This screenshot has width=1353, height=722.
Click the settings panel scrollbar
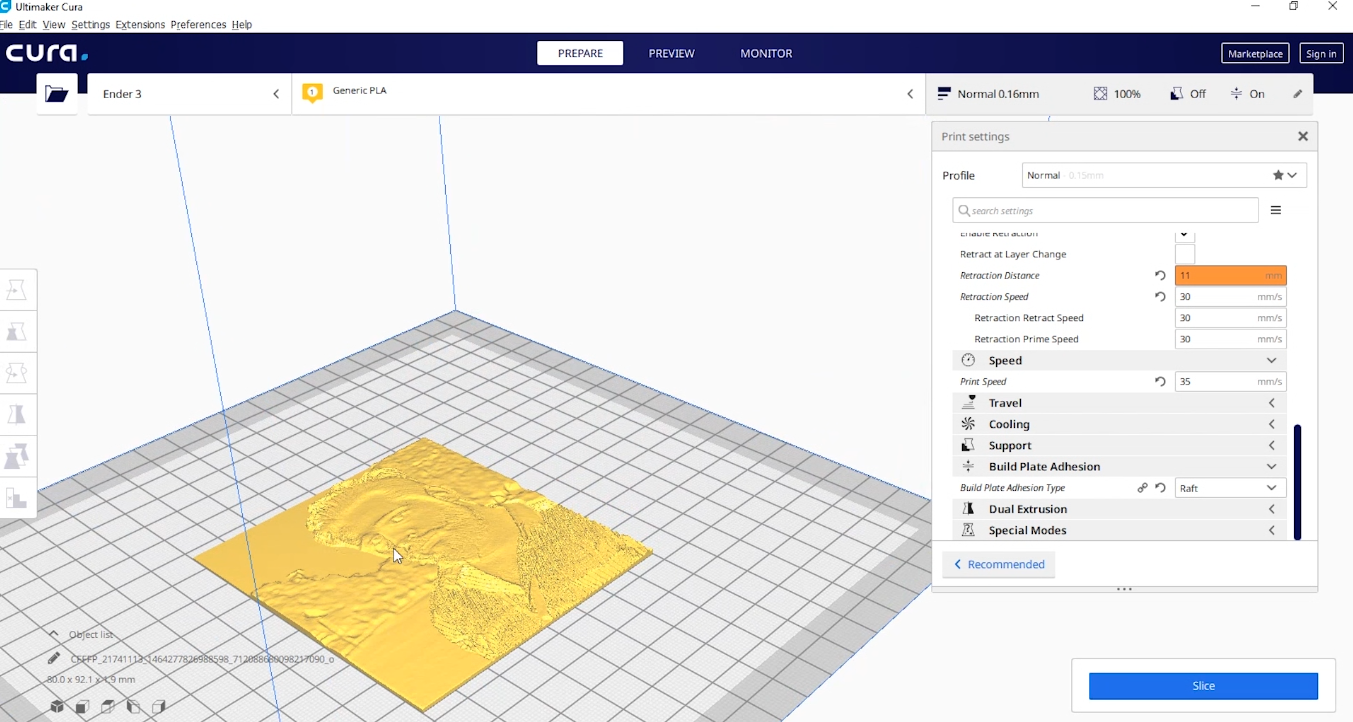pos(1297,482)
